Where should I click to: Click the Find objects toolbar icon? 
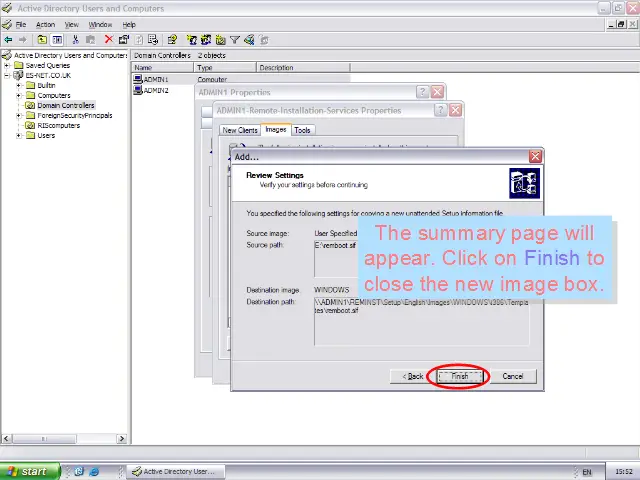[x=249, y=40]
